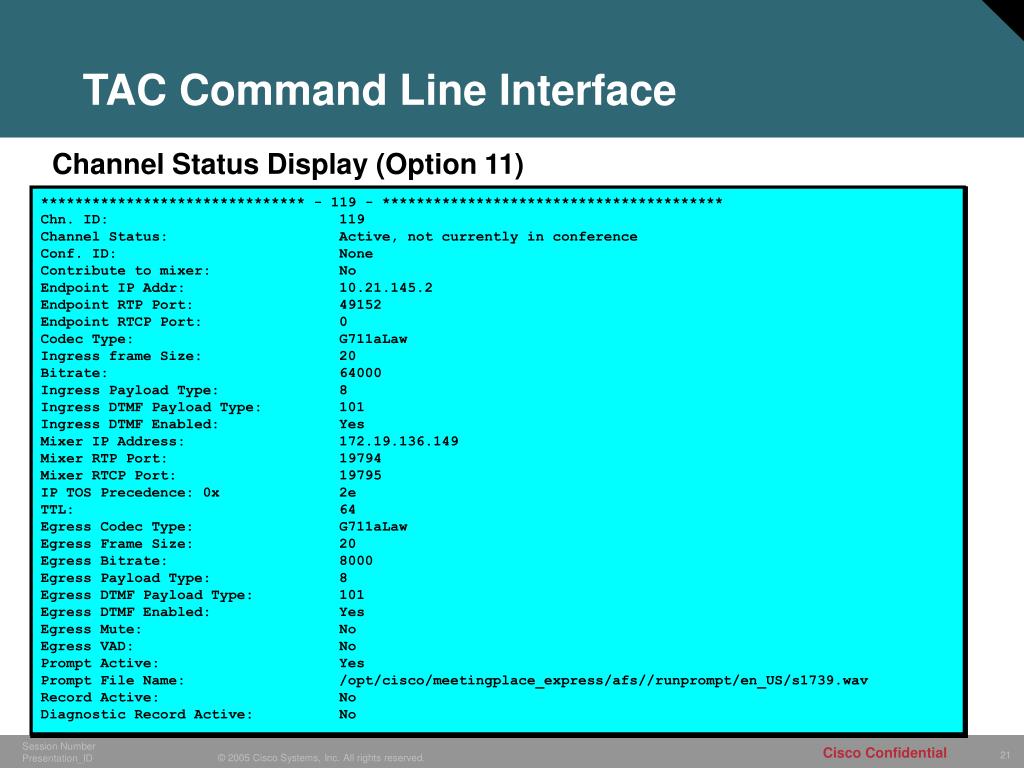Click the Egress VAD No value
1024x768 pixels.
[348, 646]
